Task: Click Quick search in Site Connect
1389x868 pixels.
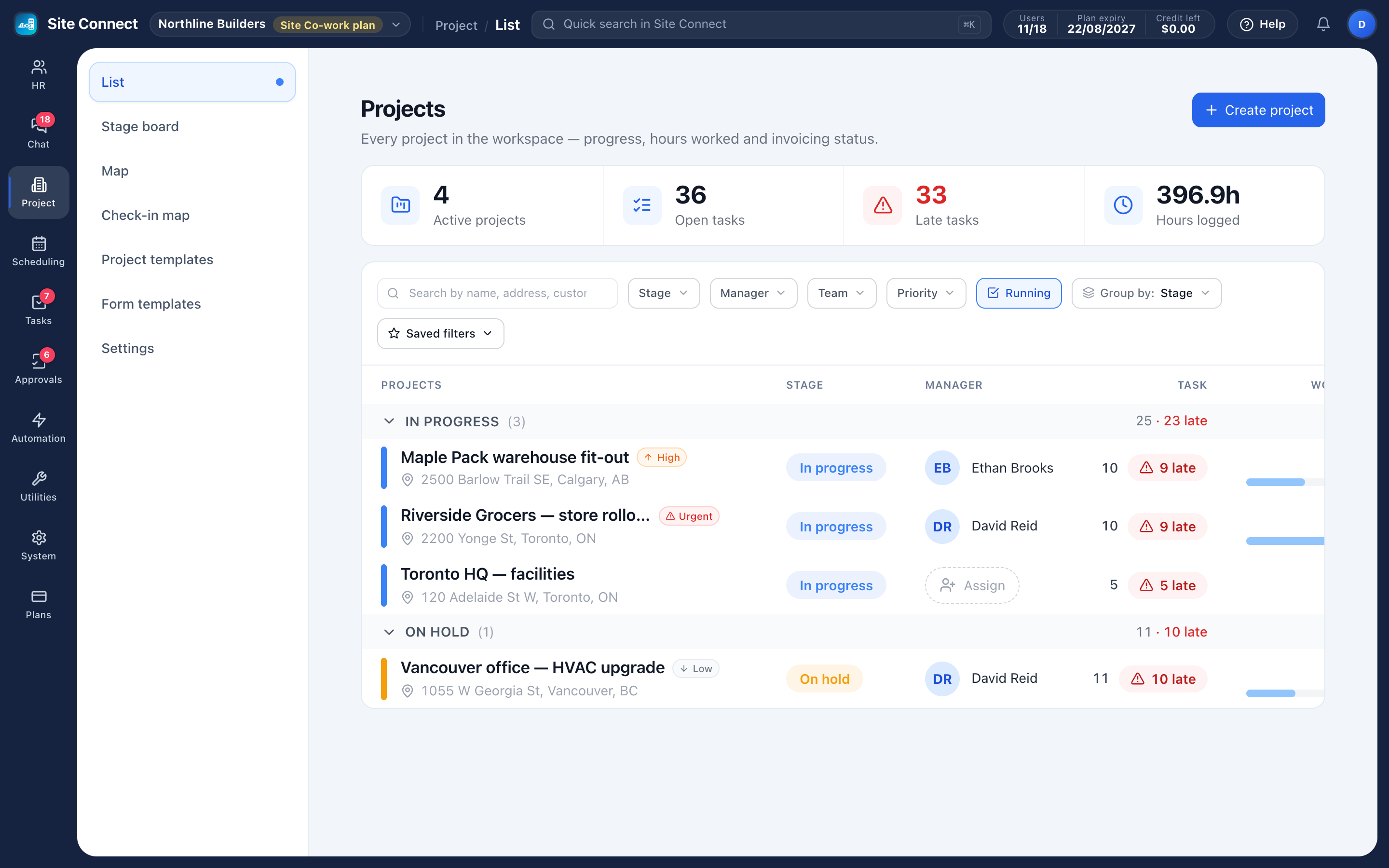Action: [x=761, y=24]
